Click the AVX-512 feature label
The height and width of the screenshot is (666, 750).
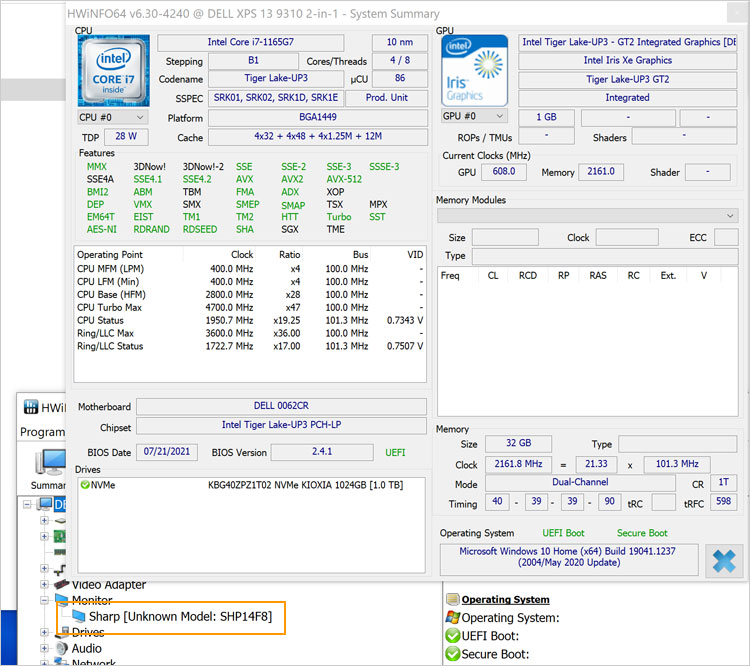coord(344,179)
